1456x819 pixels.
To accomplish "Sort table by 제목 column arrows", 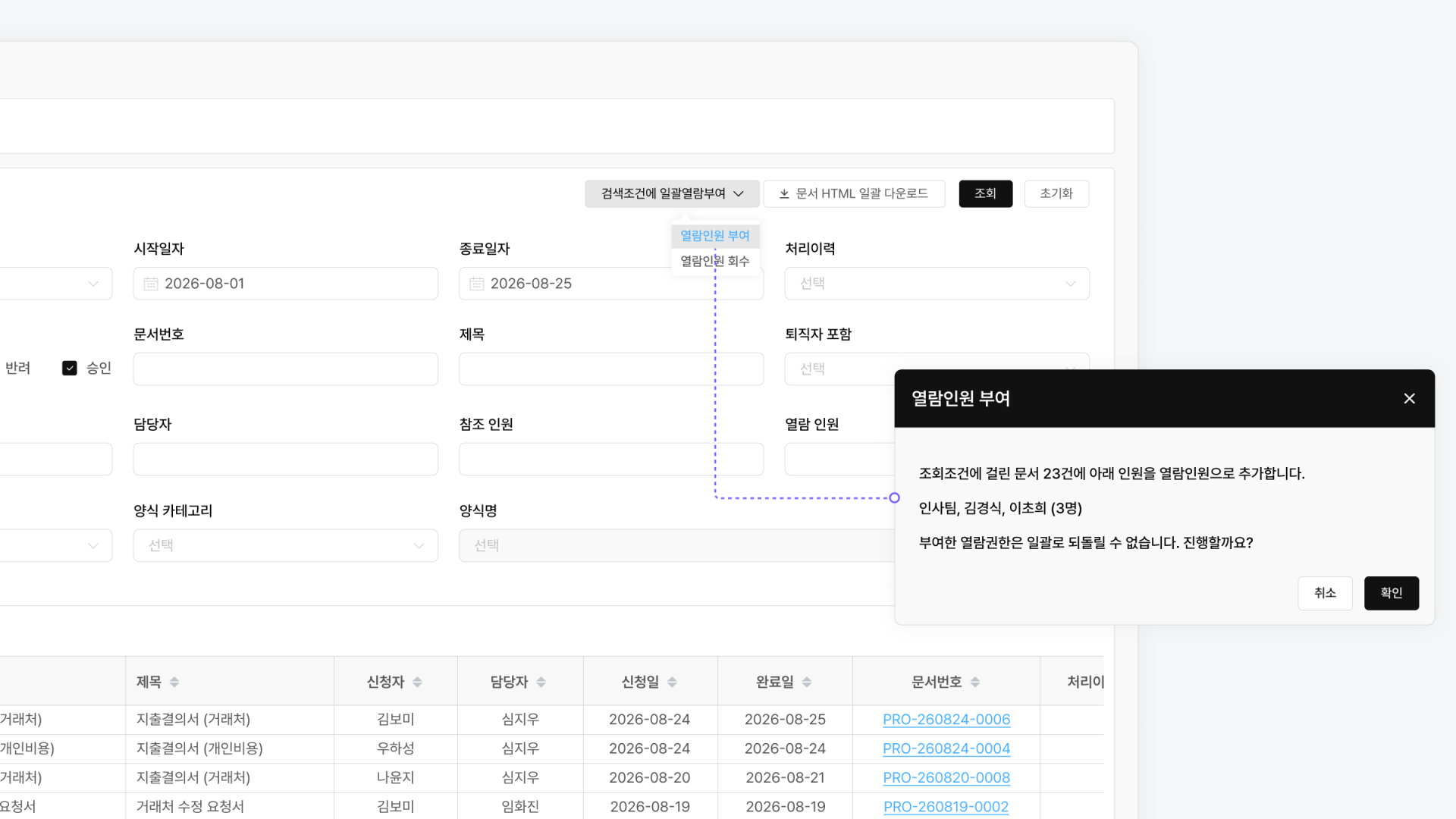I will [x=174, y=682].
